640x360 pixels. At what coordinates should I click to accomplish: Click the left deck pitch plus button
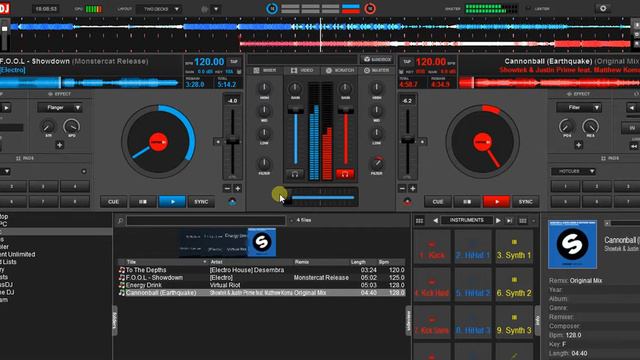(x=238, y=188)
